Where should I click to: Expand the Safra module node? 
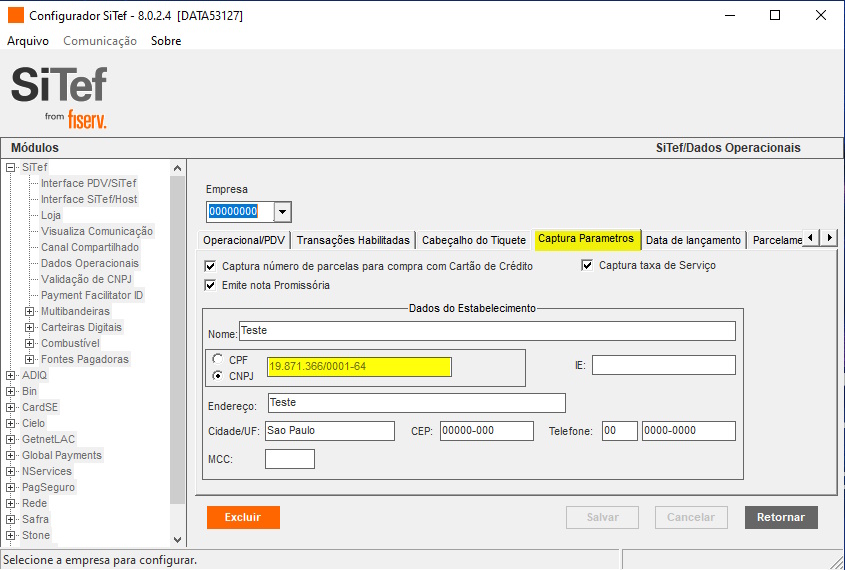pos(10,519)
